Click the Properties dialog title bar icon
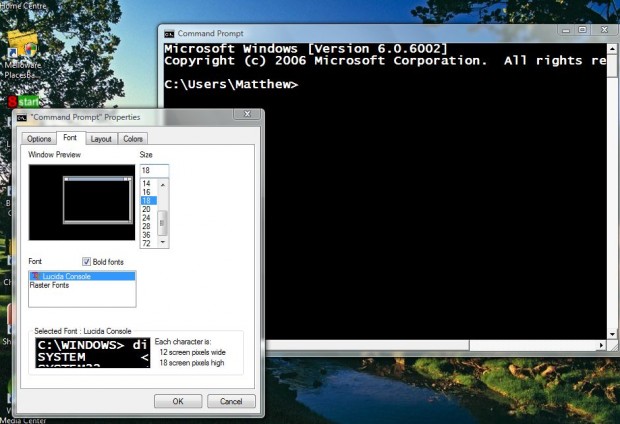Image resolution: width=620 pixels, height=424 pixels. [22, 117]
